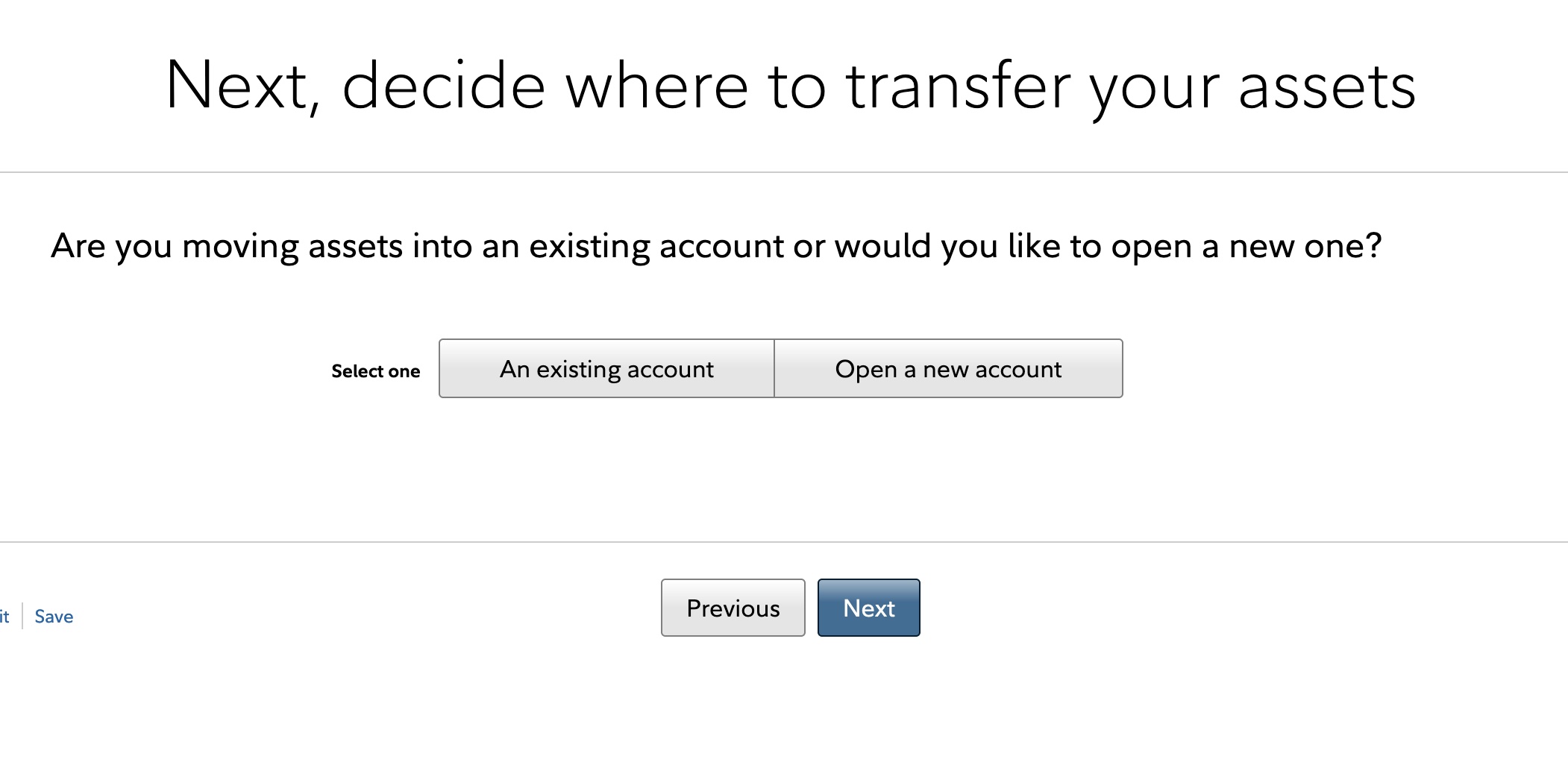The height and width of the screenshot is (759, 1568).
Task: Select the right segment of the account toggle
Action: (x=949, y=368)
